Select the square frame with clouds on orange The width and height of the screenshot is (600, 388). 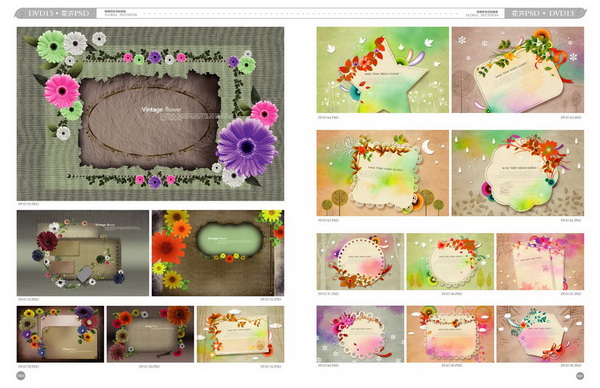450,334
